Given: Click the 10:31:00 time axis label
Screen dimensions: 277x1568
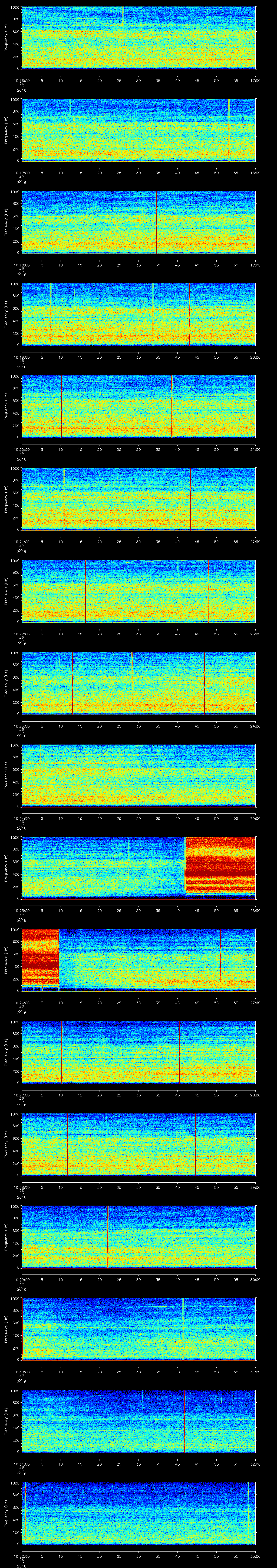Looking at the screenshot, I should point(21,1464).
